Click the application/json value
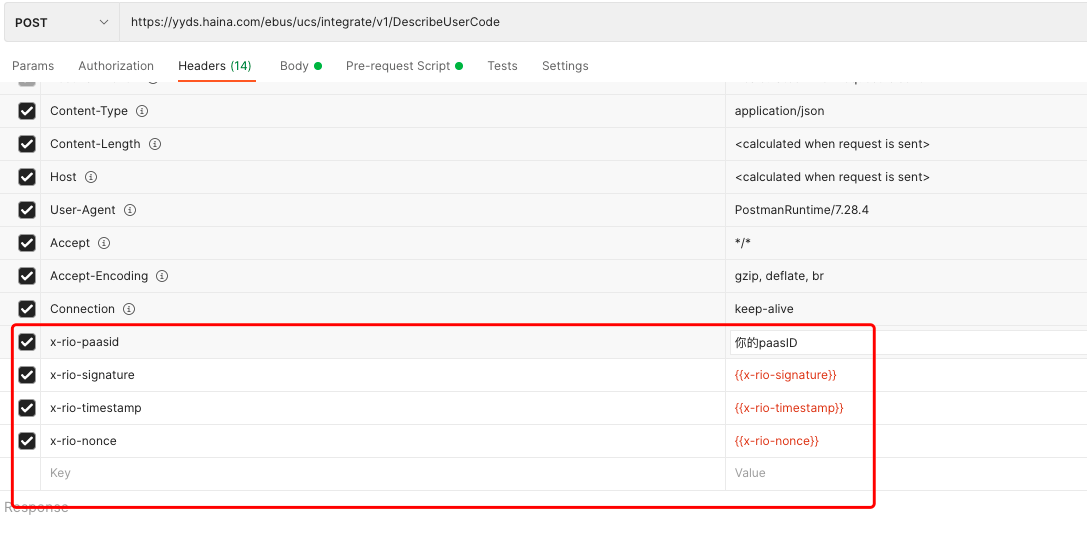 click(779, 111)
